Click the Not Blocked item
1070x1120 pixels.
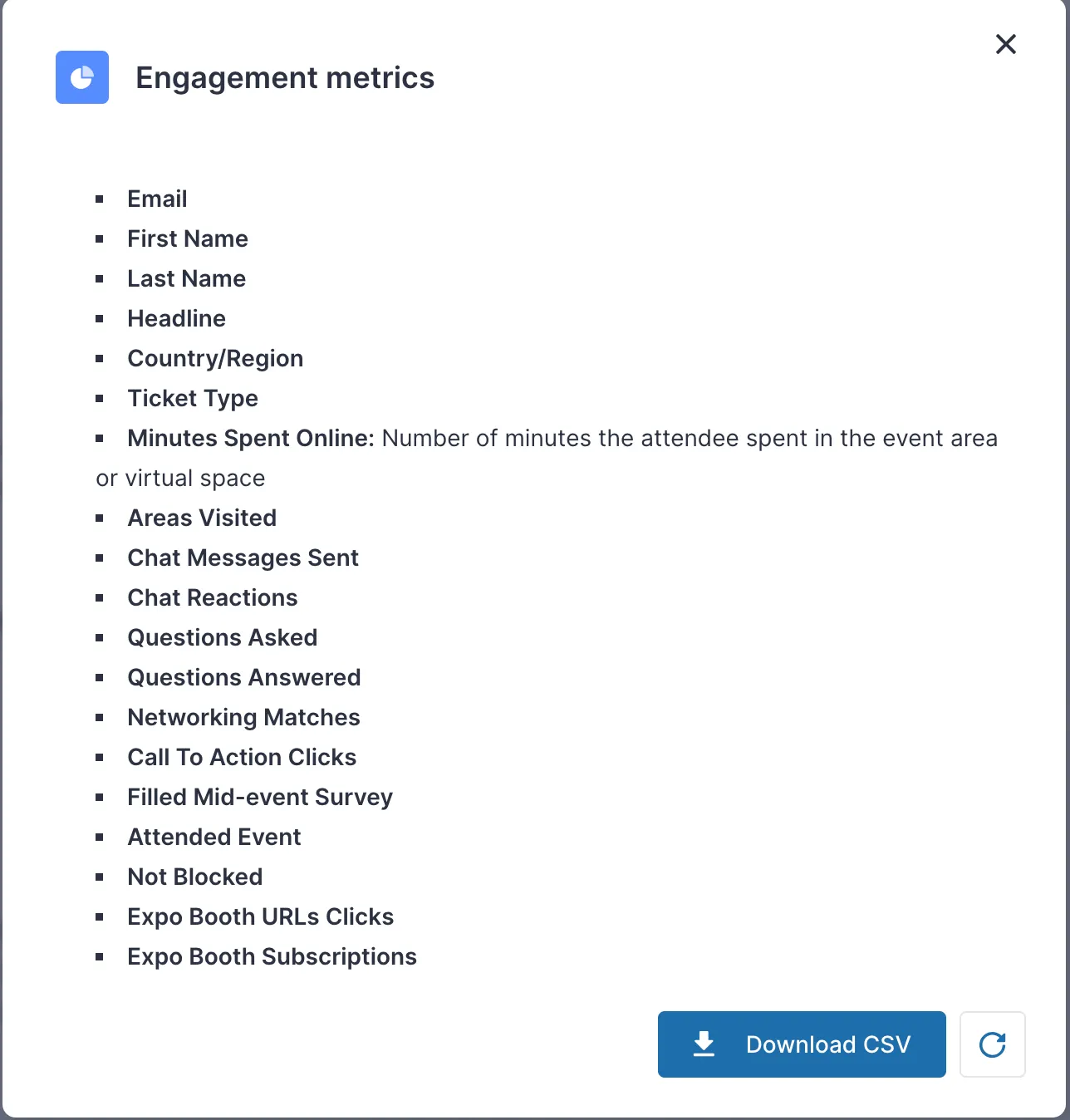(x=195, y=877)
